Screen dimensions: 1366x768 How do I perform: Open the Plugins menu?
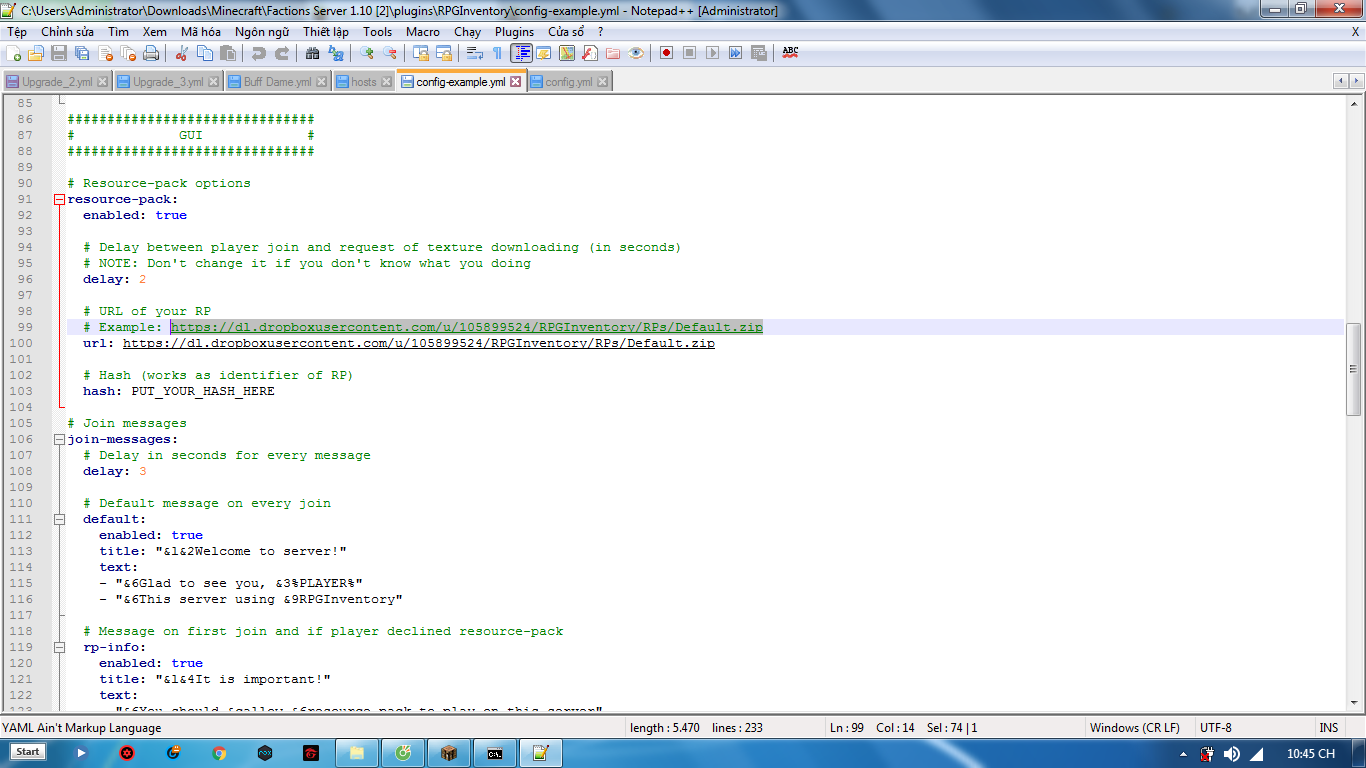[514, 32]
